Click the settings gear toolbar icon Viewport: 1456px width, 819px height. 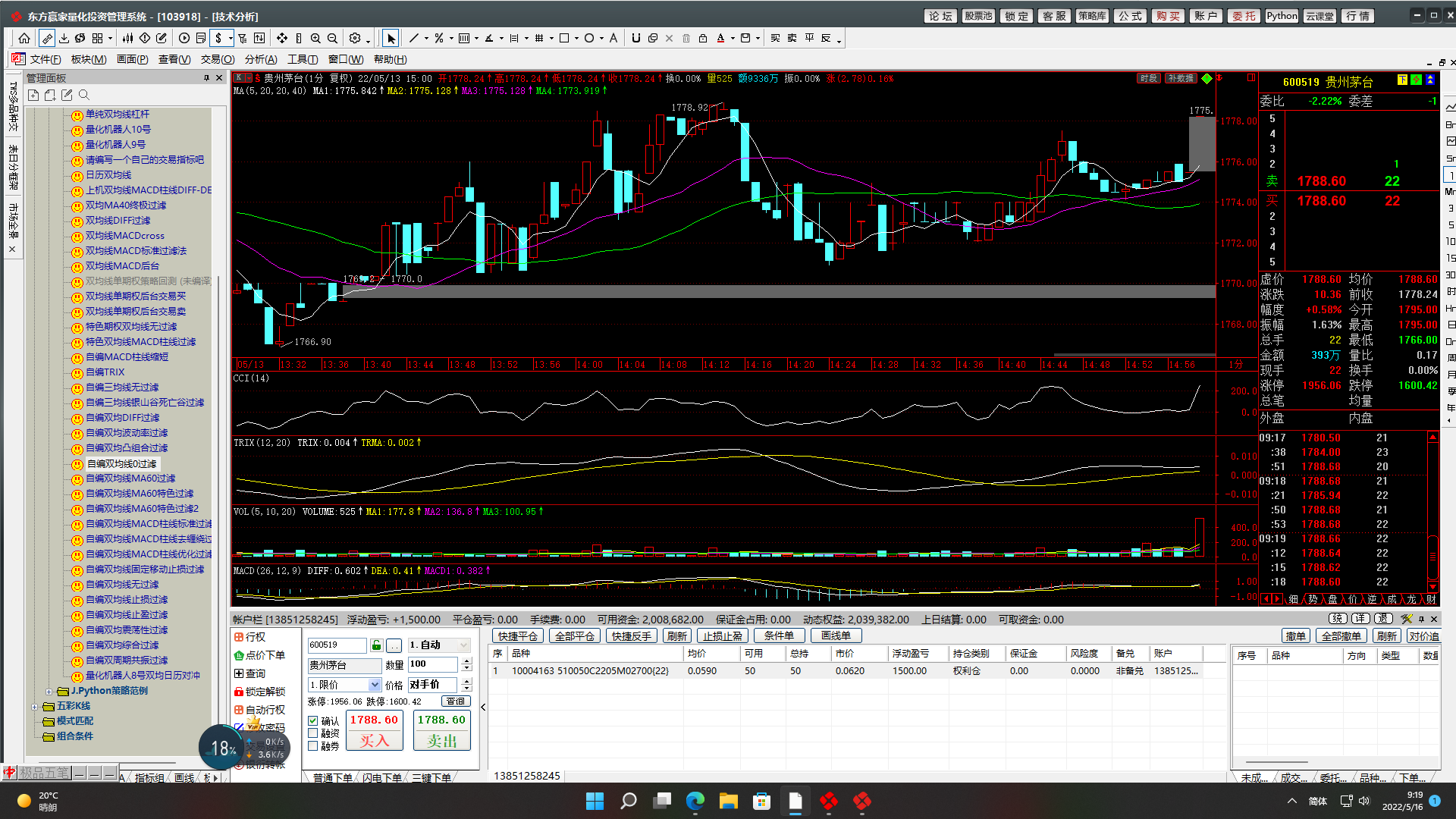click(x=355, y=38)
